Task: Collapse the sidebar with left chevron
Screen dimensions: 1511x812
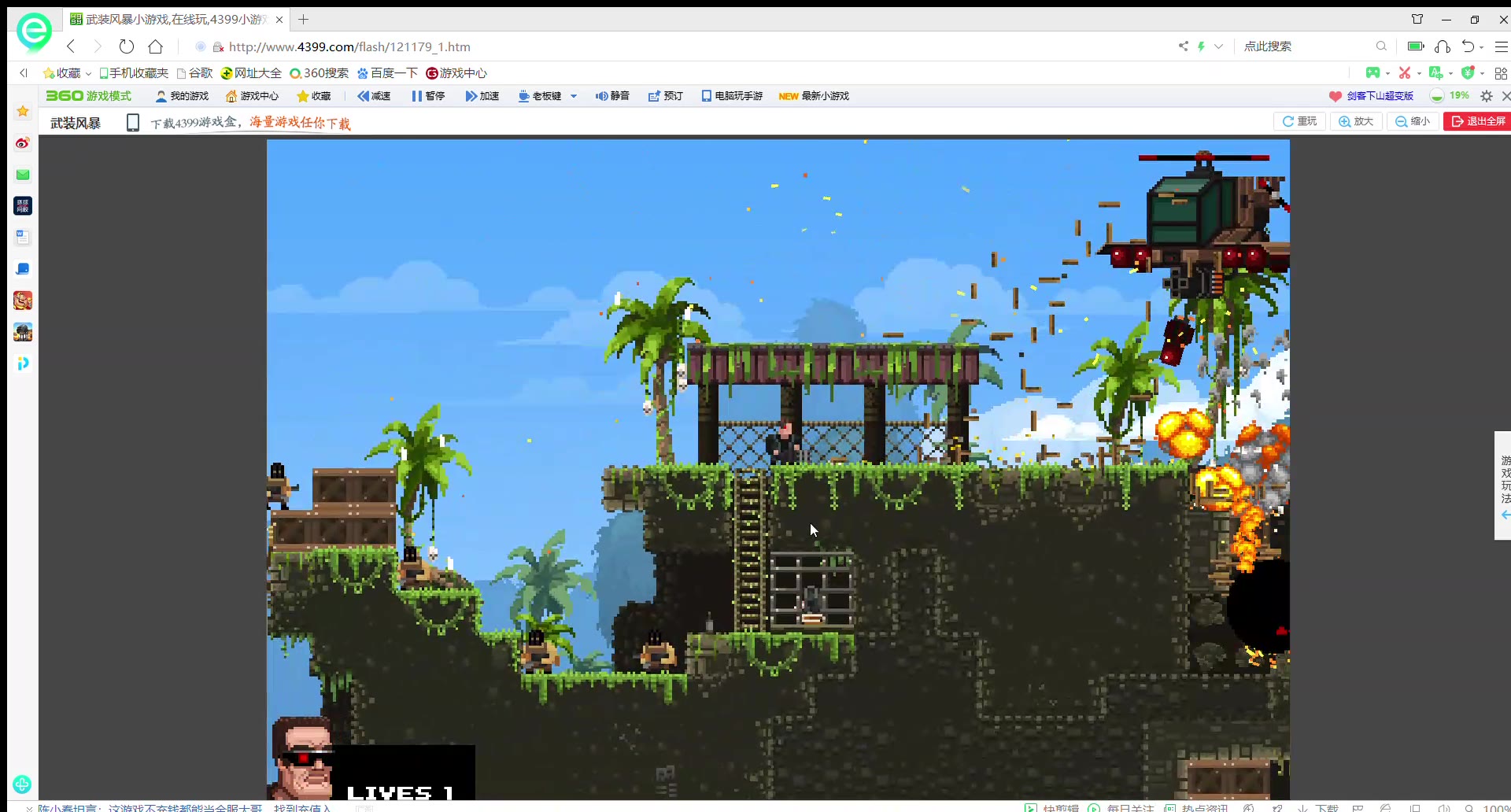Action: point(24,73)
